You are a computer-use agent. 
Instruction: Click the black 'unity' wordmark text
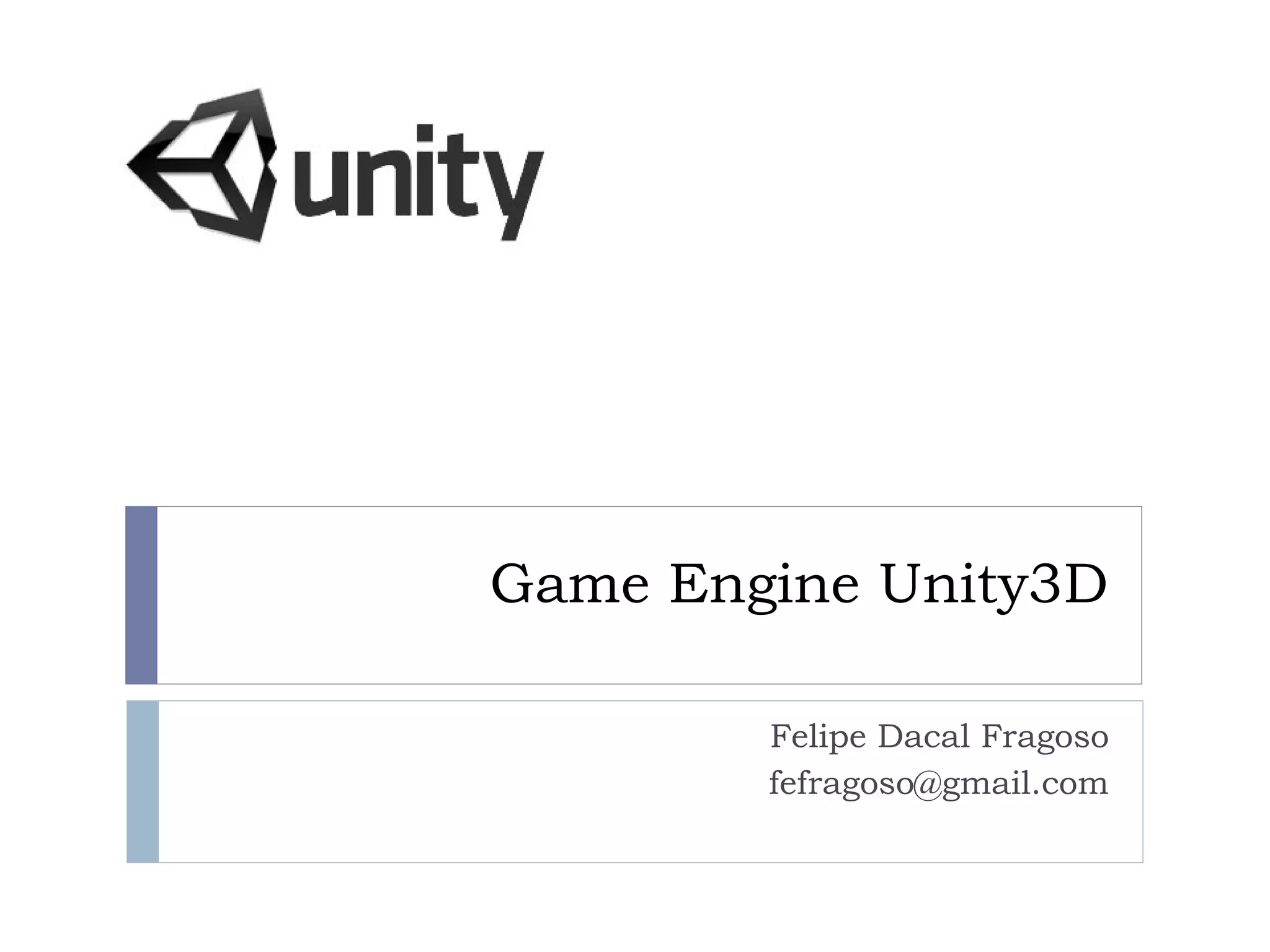pos(419,183)
